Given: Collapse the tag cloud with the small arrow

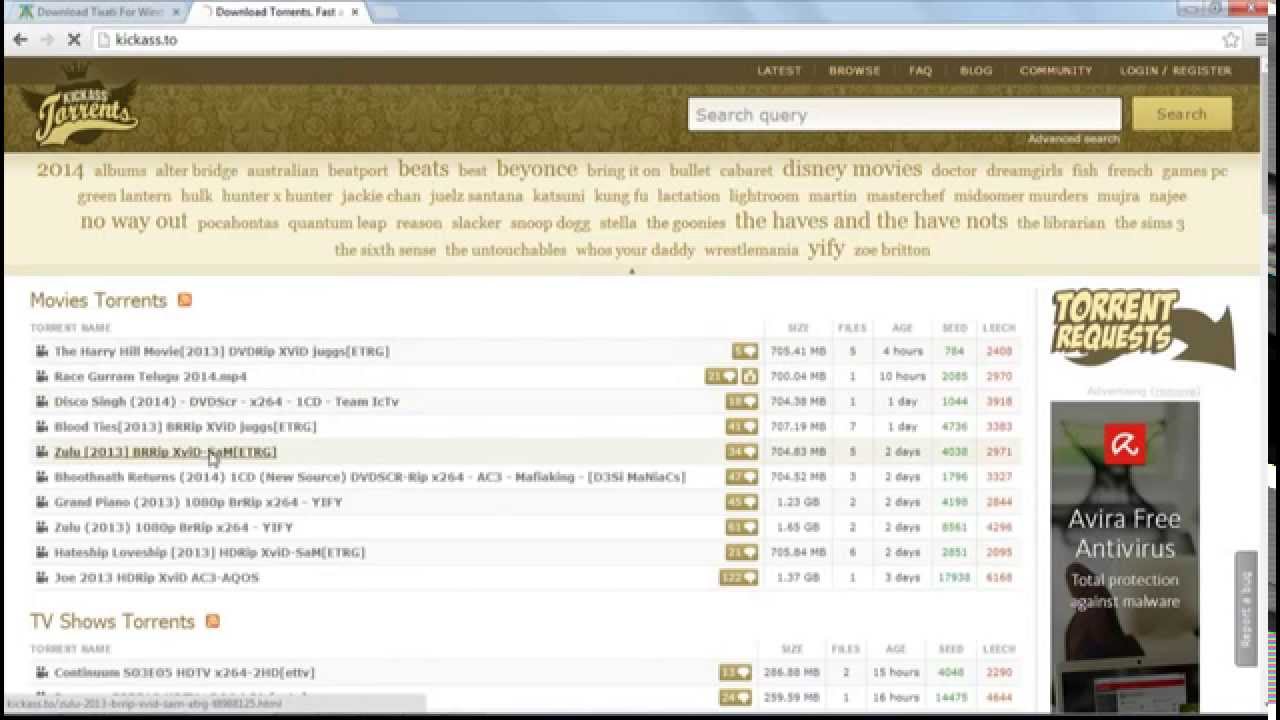Looking at the screenshot, I should (x=632, y=271).
